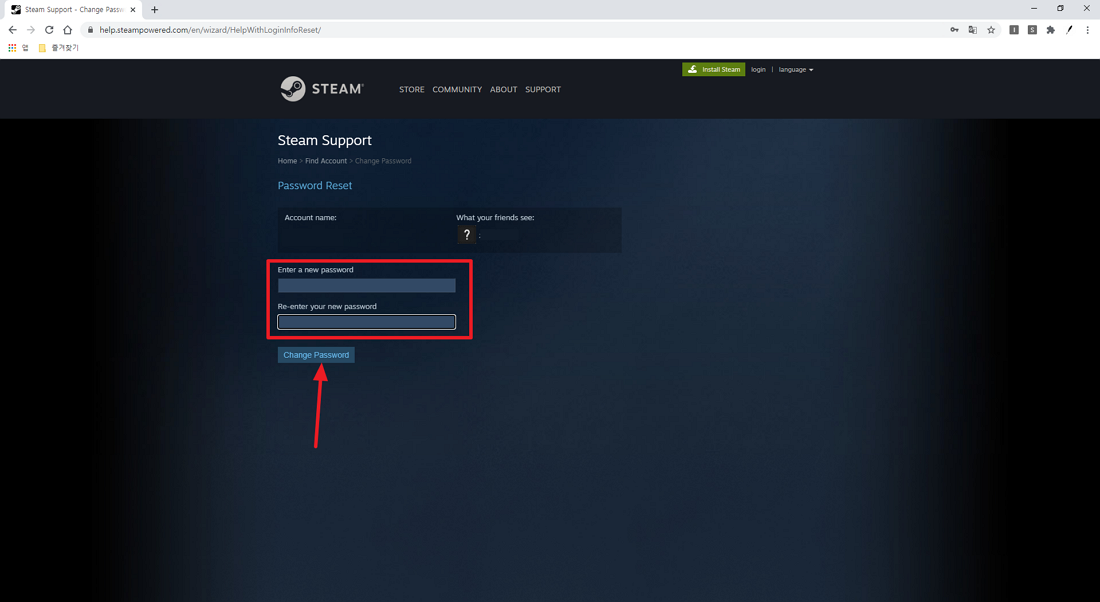Reload the Steam Support page
Image resolution: width=1100 pixels, height=602 pixels.
click(49, 29)
